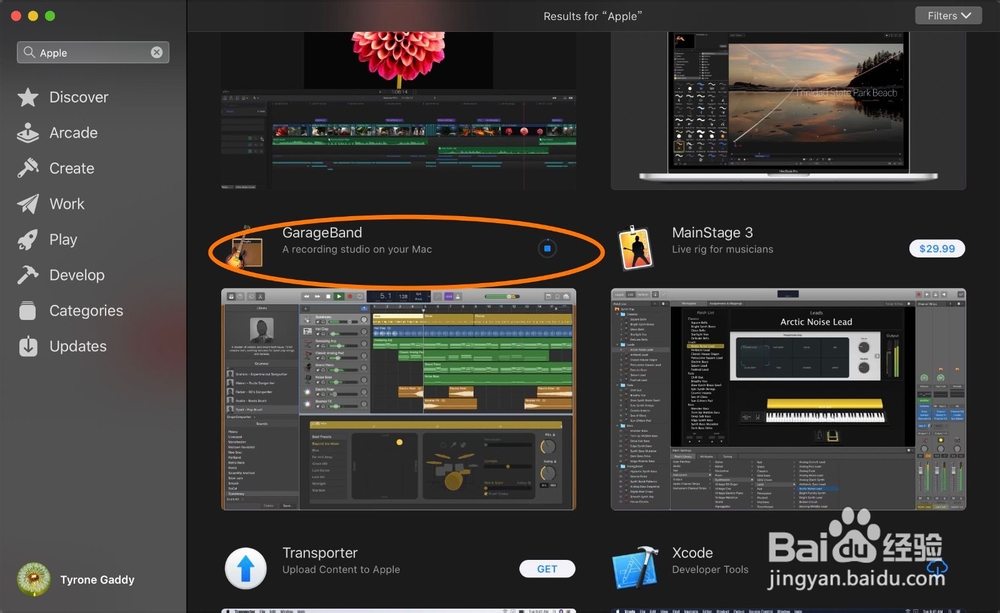The image size is (1000, 613).
Task: Open the Play rocket icon
Action: click(27, 240)
